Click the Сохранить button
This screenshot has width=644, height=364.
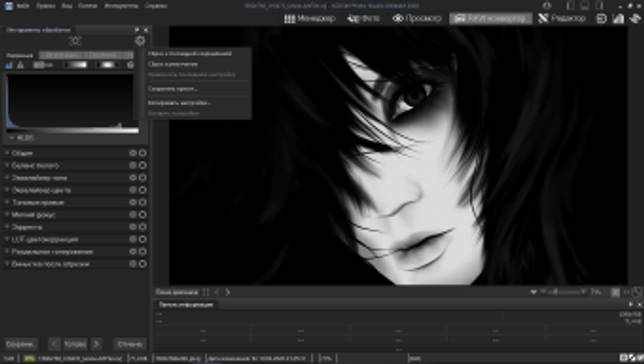click(x=20, y=344)
